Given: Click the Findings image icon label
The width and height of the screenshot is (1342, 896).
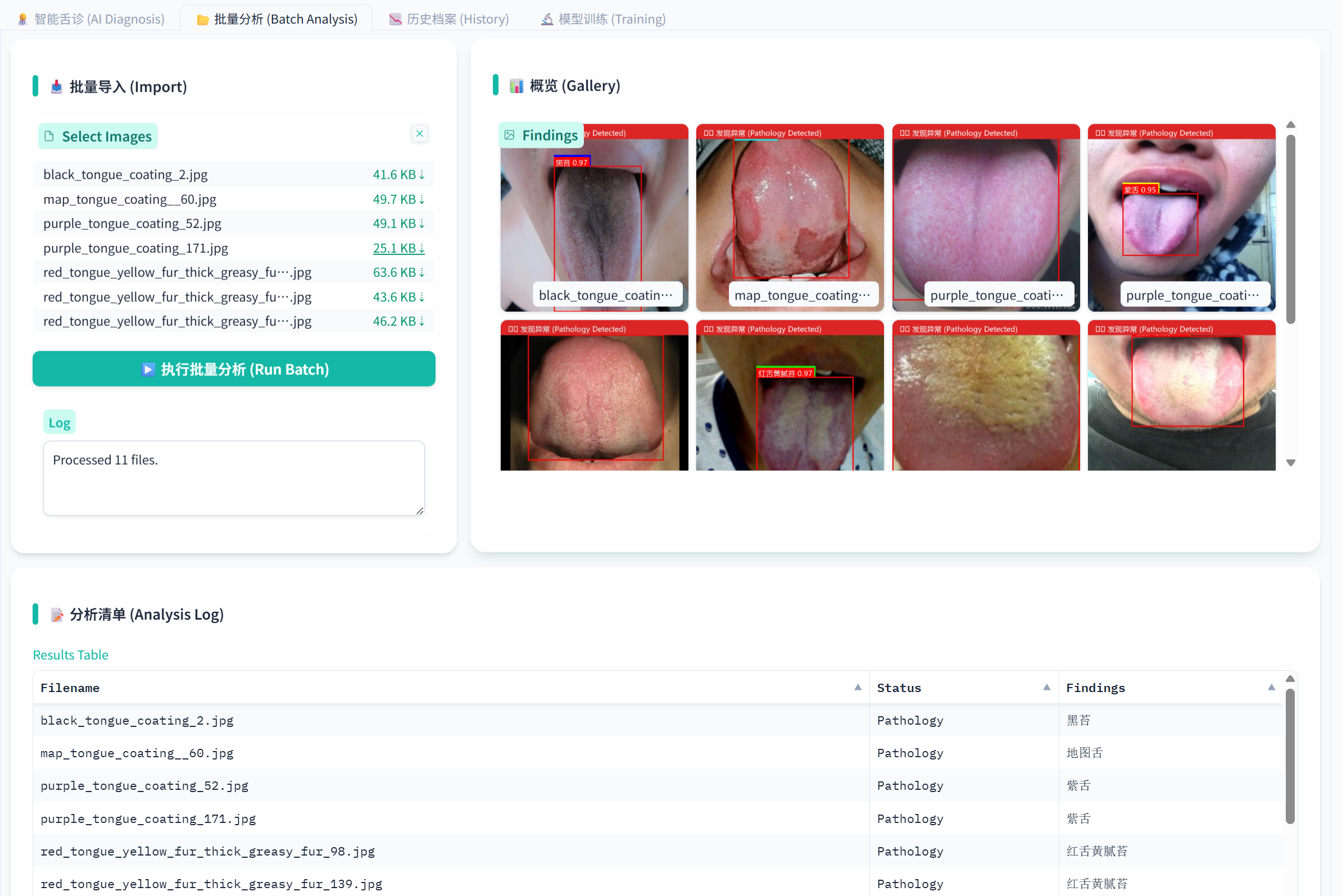Looking at the screenshot, I should [509, 135].
